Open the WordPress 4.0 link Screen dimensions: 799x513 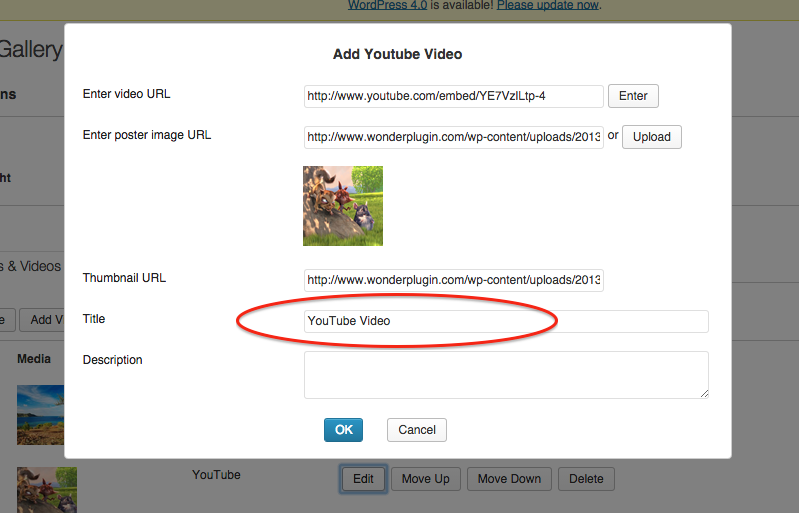[x=387, y=5]
